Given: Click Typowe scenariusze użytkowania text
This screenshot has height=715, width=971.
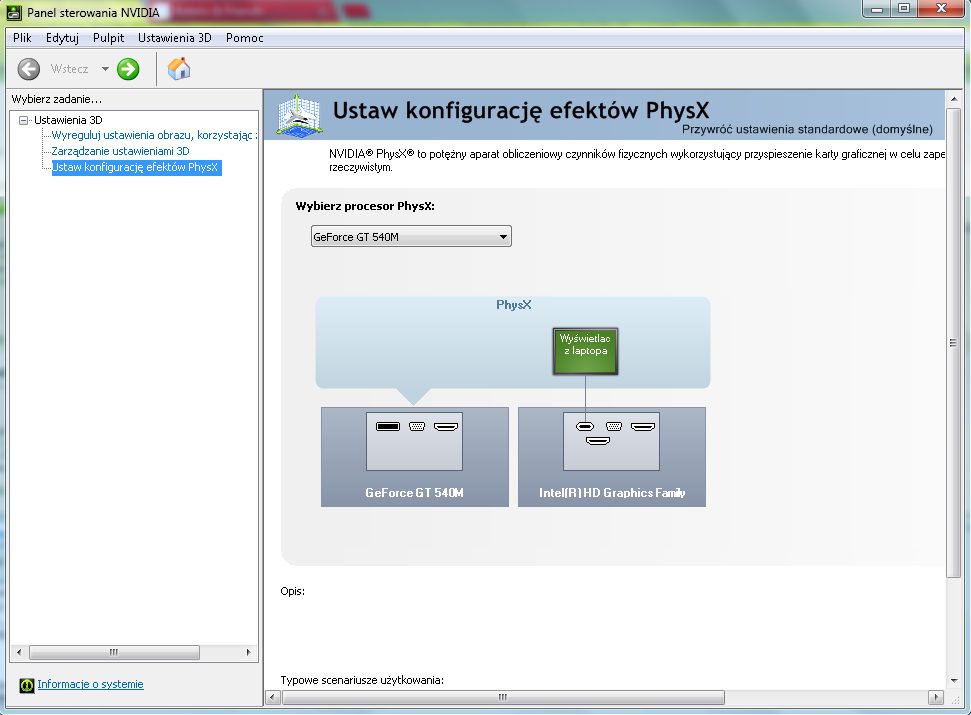Looking at the screenshot, I should pos(362,680).
